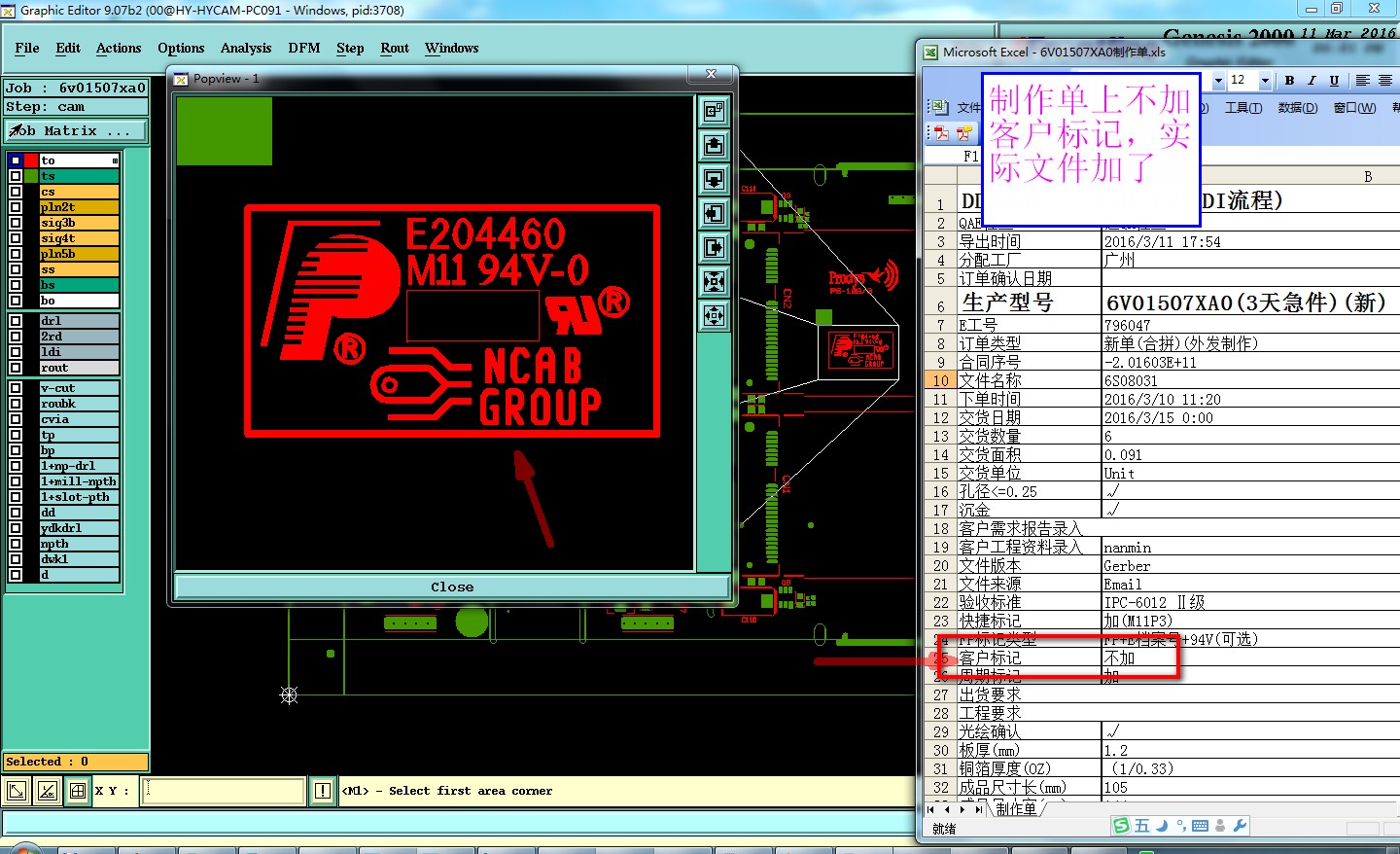The width and height of the screenshot is (1400, 854).
Task: Toggle the grid snap icon beside X Y
Action: click(78, 791)
